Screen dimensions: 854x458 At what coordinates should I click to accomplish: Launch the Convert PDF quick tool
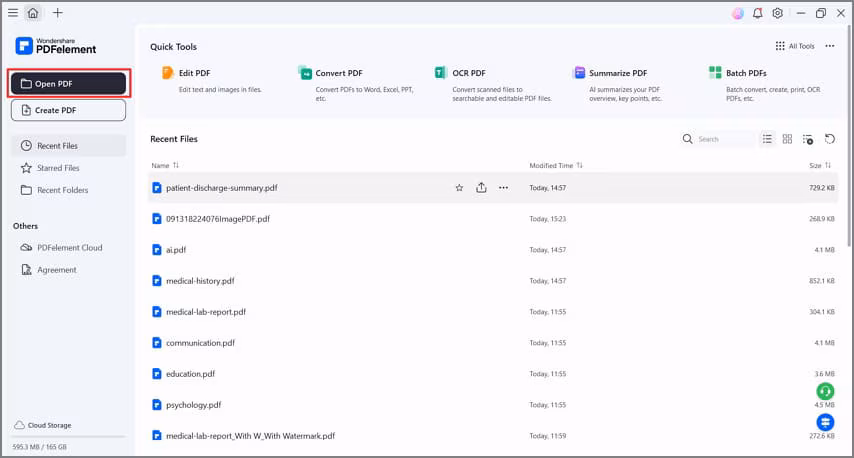tap(357, 85)
